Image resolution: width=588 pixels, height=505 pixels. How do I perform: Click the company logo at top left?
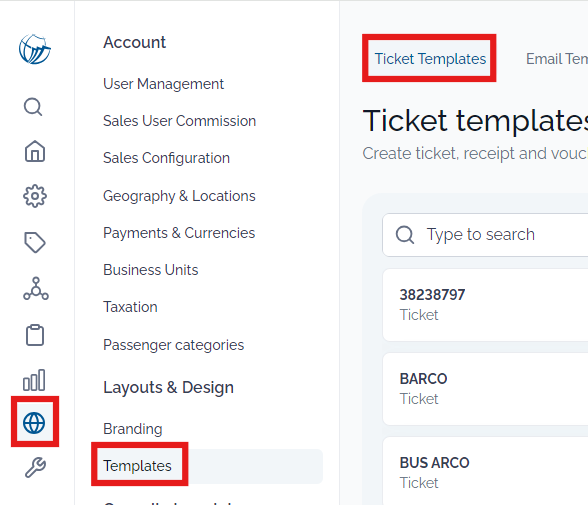pyautogui.click(x=35, y=49)
